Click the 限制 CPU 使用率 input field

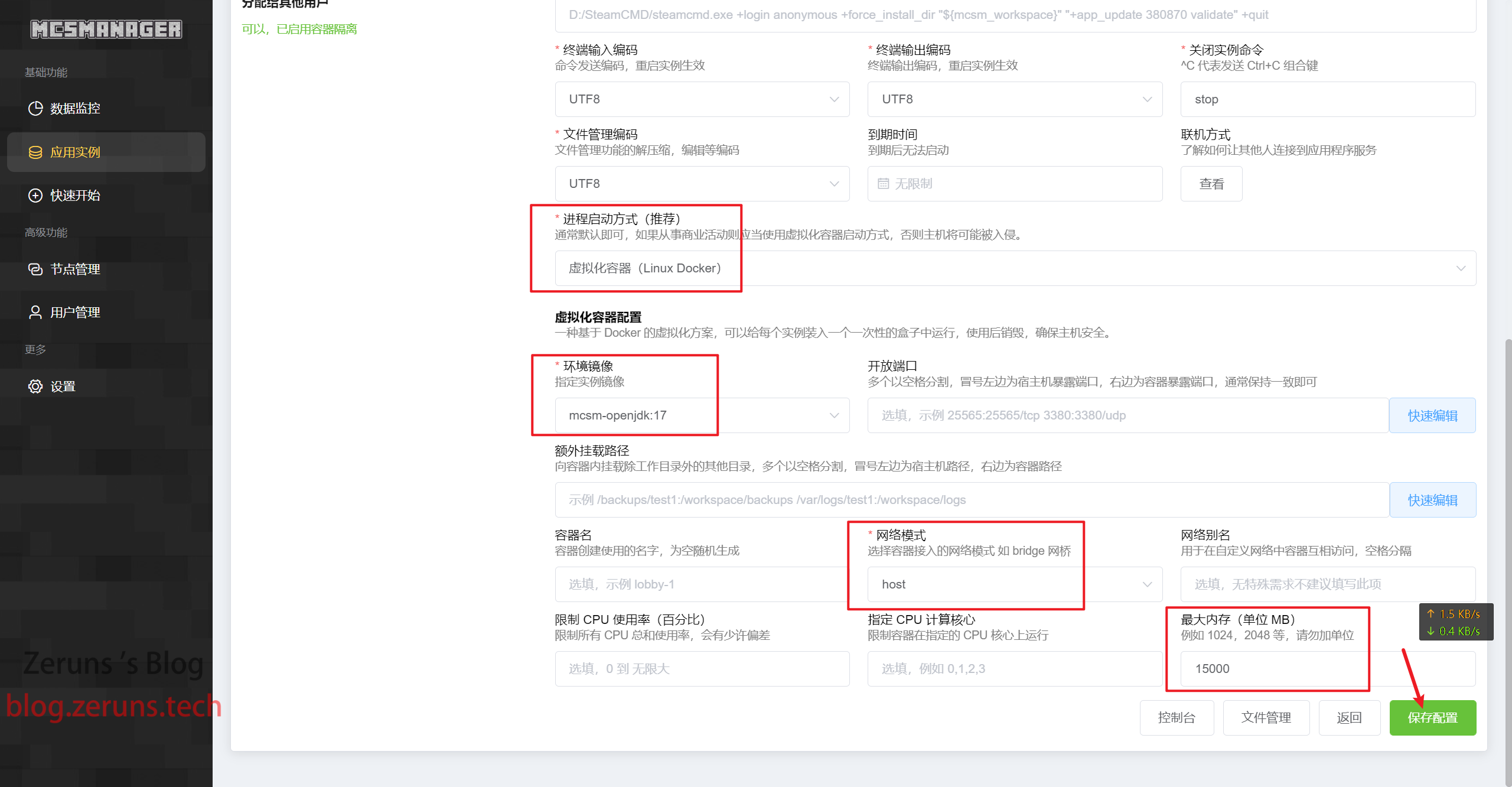tap(702, 669)
